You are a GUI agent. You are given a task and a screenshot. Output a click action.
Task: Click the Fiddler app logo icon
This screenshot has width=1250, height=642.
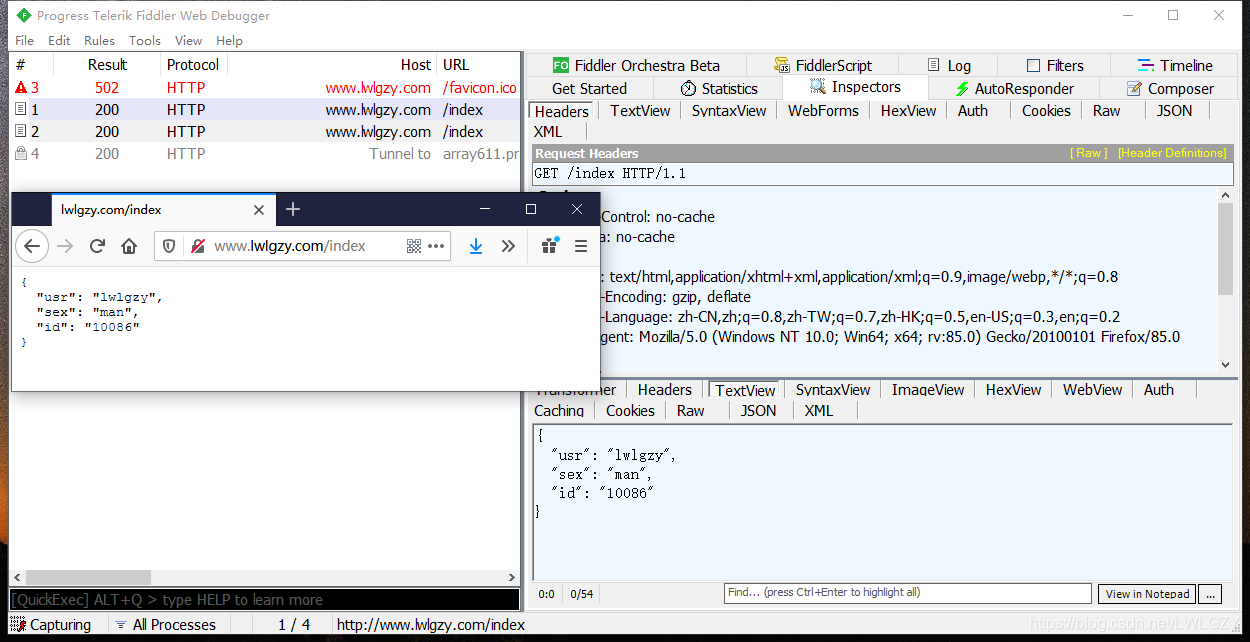point(23,16)
